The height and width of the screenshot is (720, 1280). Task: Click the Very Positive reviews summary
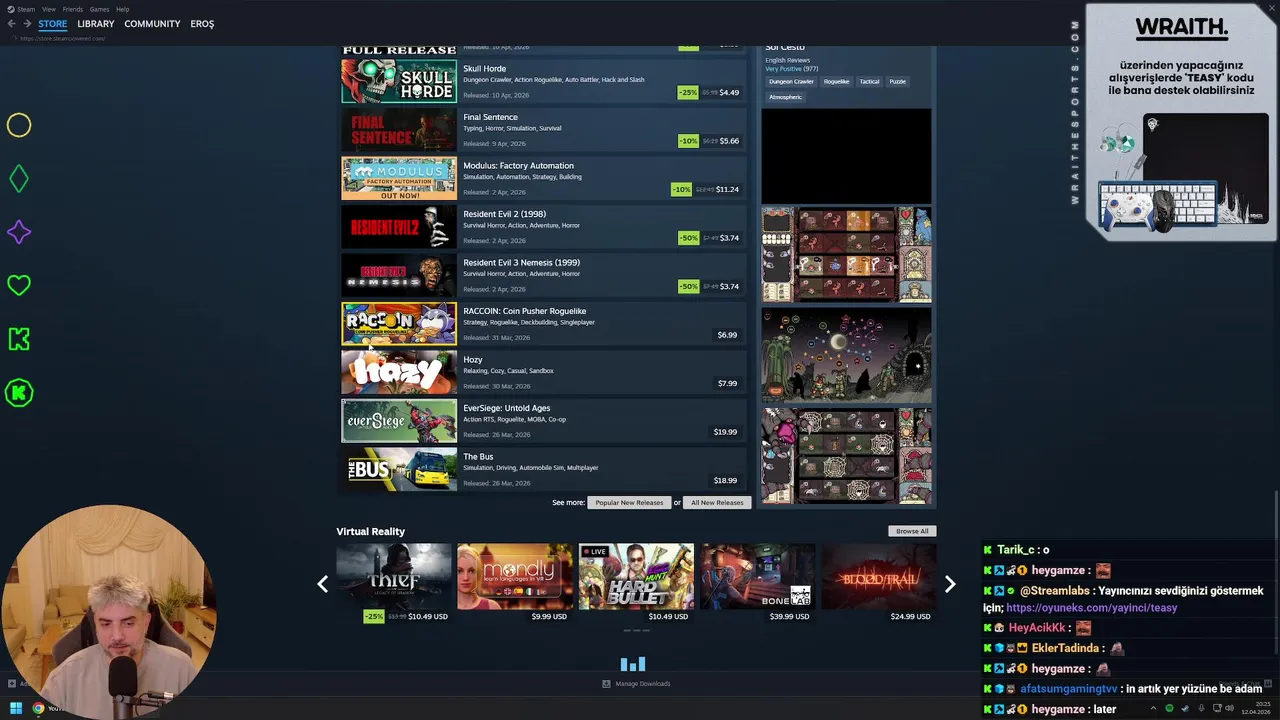click(x=791, y=69)
